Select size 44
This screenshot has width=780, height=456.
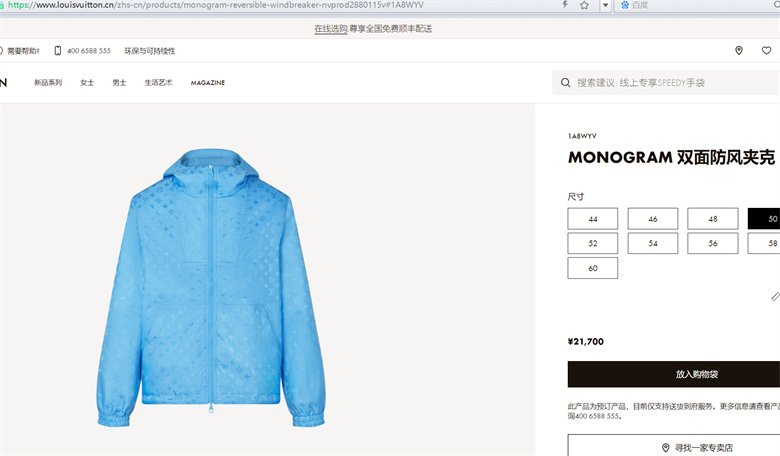tap(592, 219)
